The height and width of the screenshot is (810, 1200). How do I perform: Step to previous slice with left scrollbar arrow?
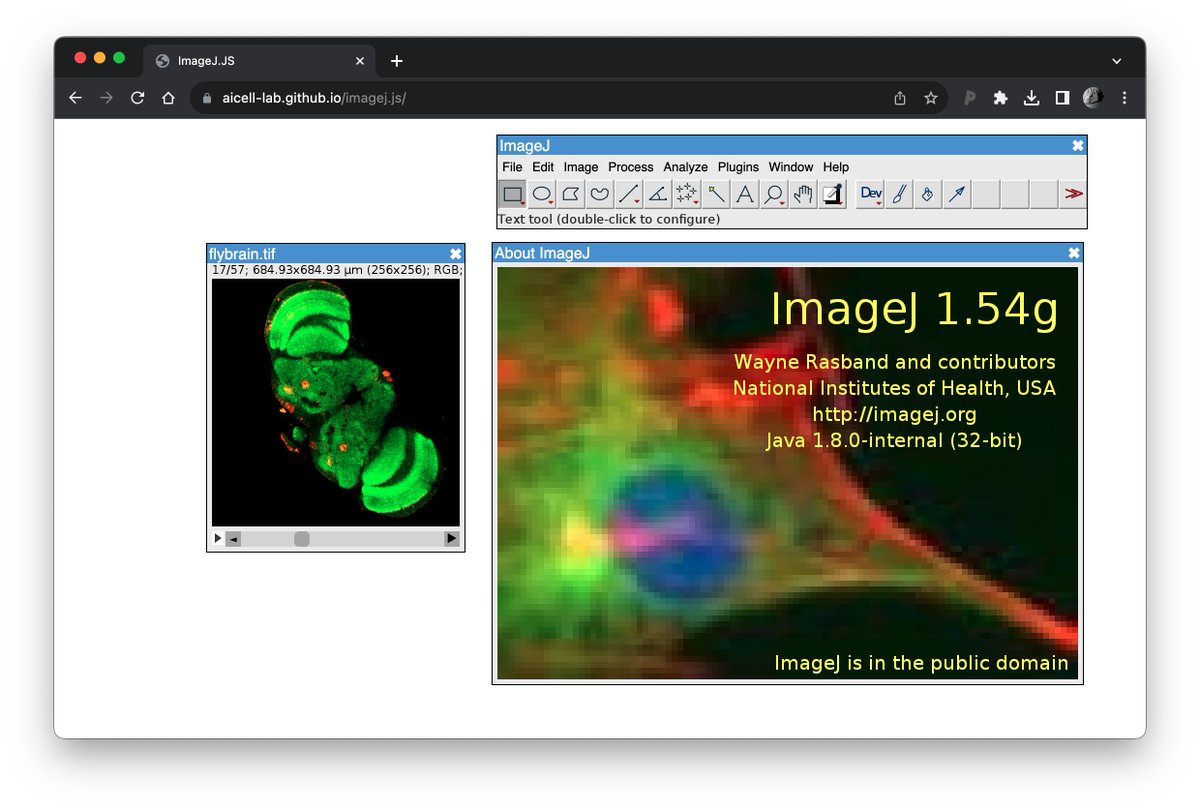[233, 539]
